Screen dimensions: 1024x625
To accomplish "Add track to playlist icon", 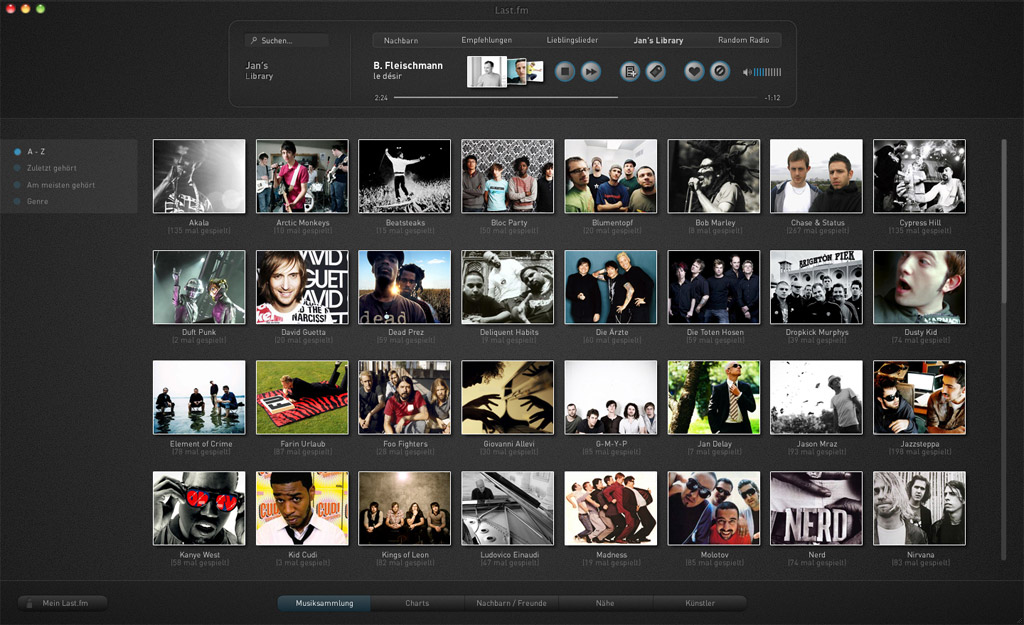I will click(x=630, y=71).
